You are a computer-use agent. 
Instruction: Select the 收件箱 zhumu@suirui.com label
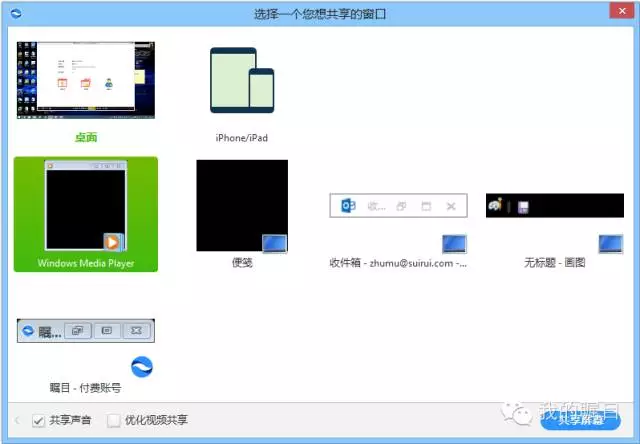pos(398,263)
